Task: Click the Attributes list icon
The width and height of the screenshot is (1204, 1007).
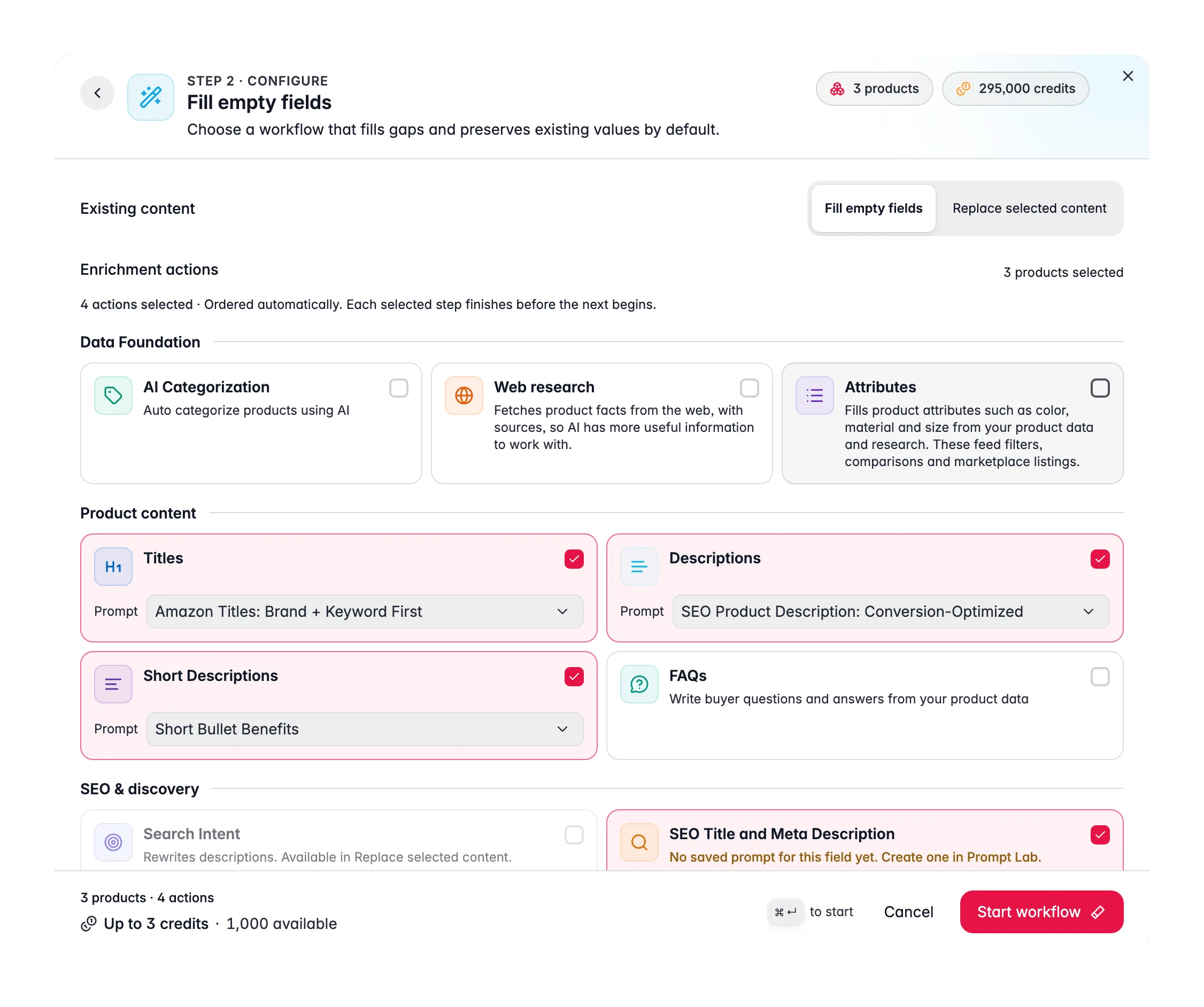Action: (815, 396)
